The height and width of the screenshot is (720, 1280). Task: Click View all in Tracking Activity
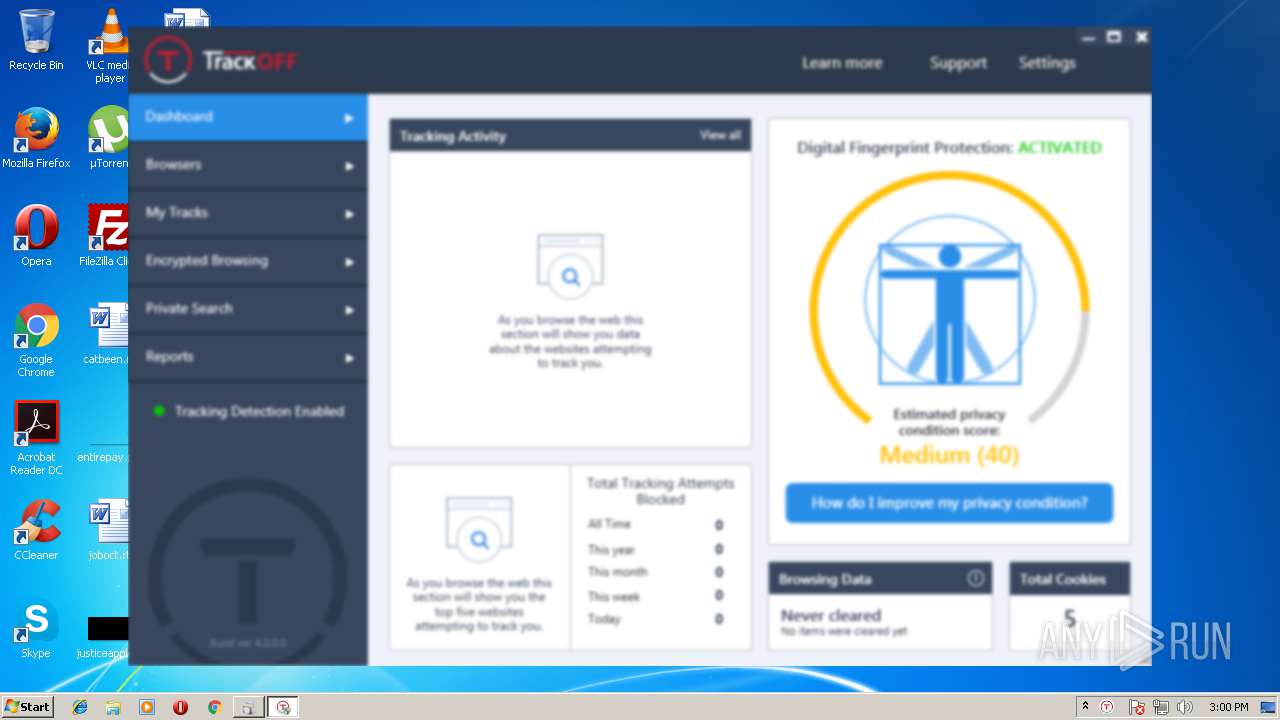point(720,135)
